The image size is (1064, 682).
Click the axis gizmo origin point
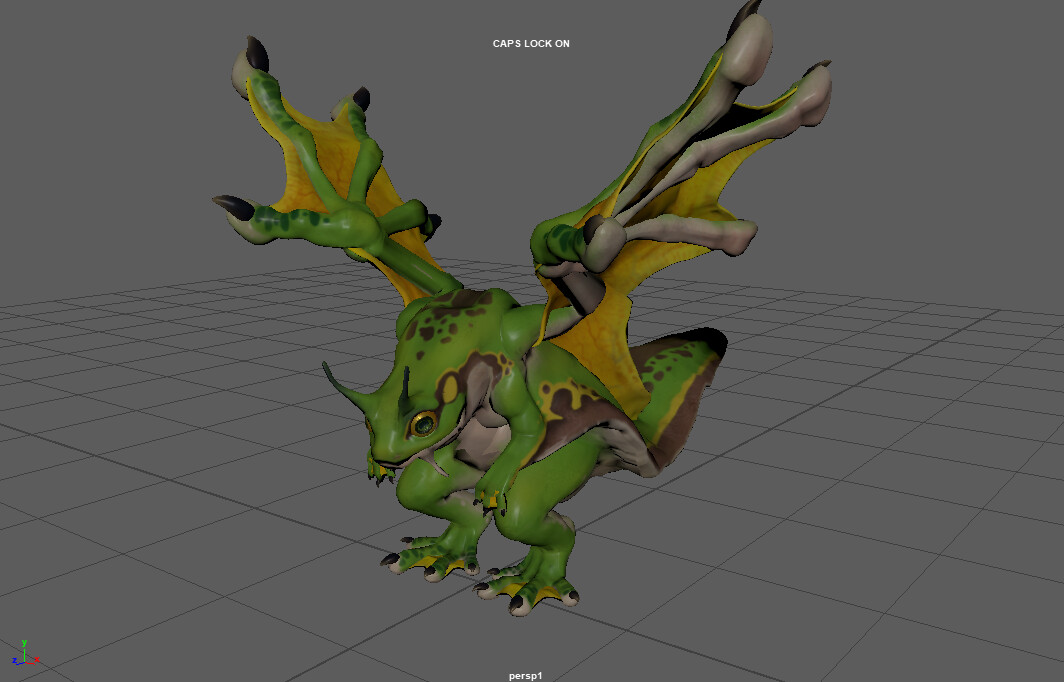pyautogui.click(x=24, y=662)
